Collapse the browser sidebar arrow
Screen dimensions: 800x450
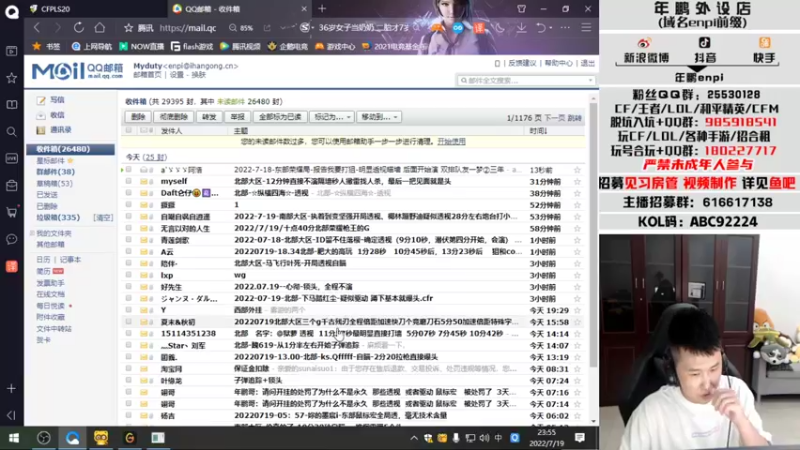point(11,415)
